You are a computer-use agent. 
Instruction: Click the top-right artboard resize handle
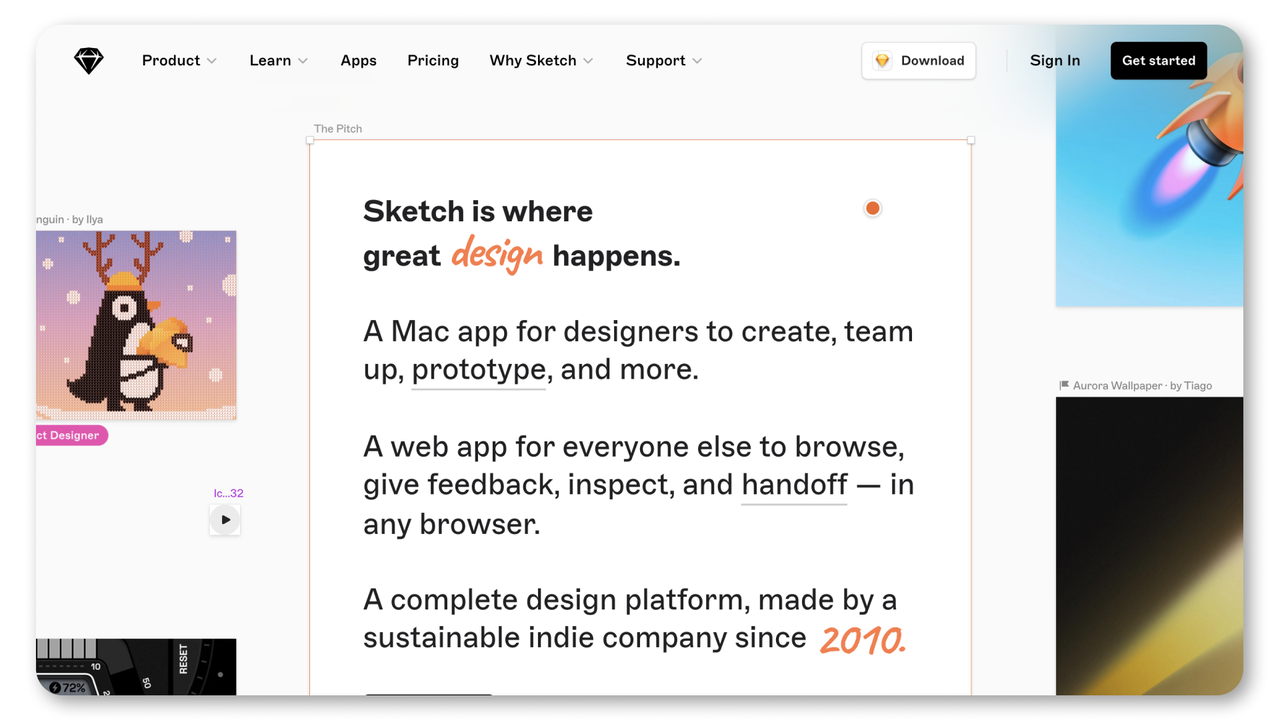tap(970, 141)
